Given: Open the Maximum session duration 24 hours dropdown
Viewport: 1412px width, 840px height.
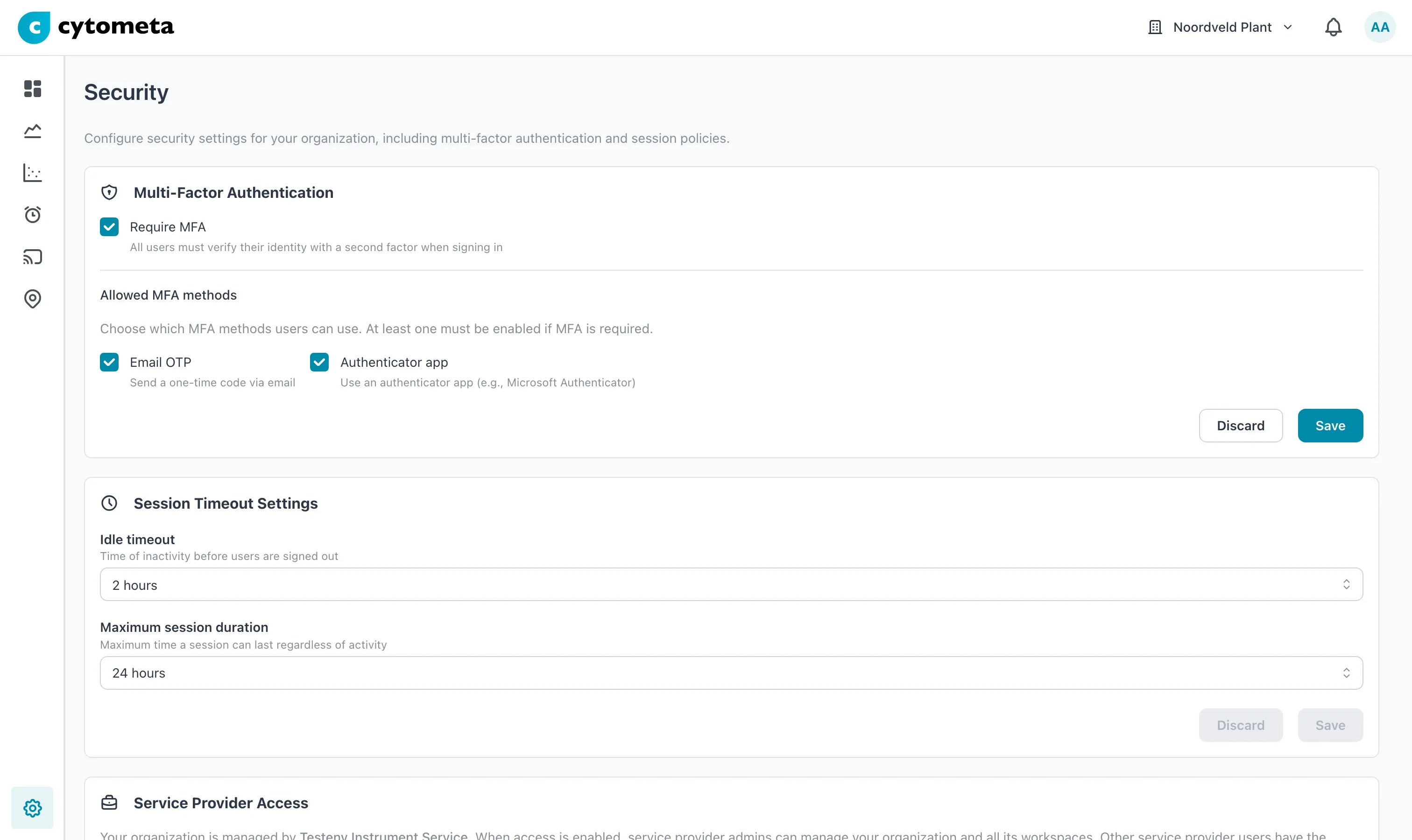Looking at the screenshot, I should (731, 673).
